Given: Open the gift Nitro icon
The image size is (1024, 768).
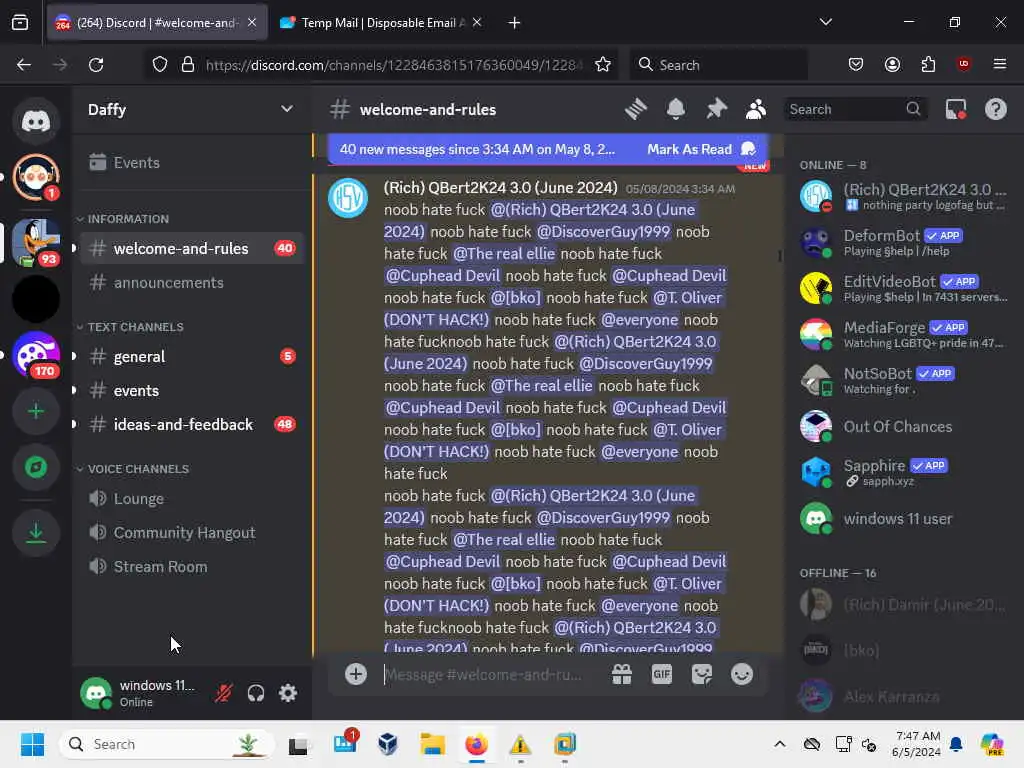Looking at the screenshot, I should 622,674.
